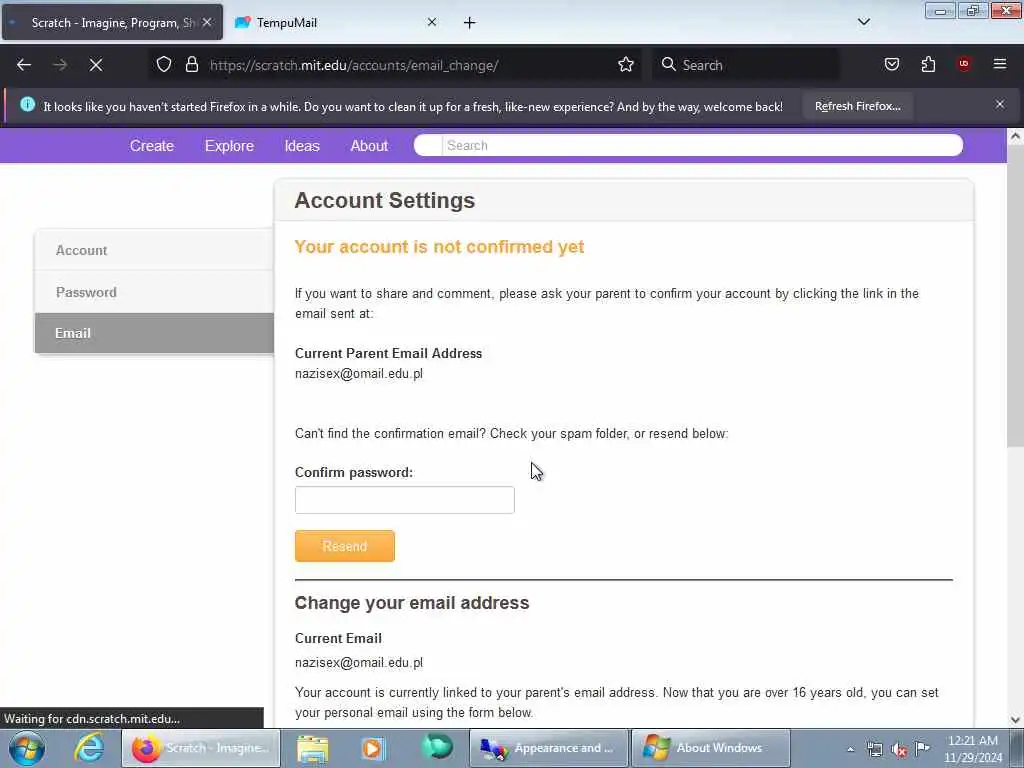The width and height of the screenshot is (1024, 768).
Task: Select Account in settings sidebar
Action: pos(154,250)
